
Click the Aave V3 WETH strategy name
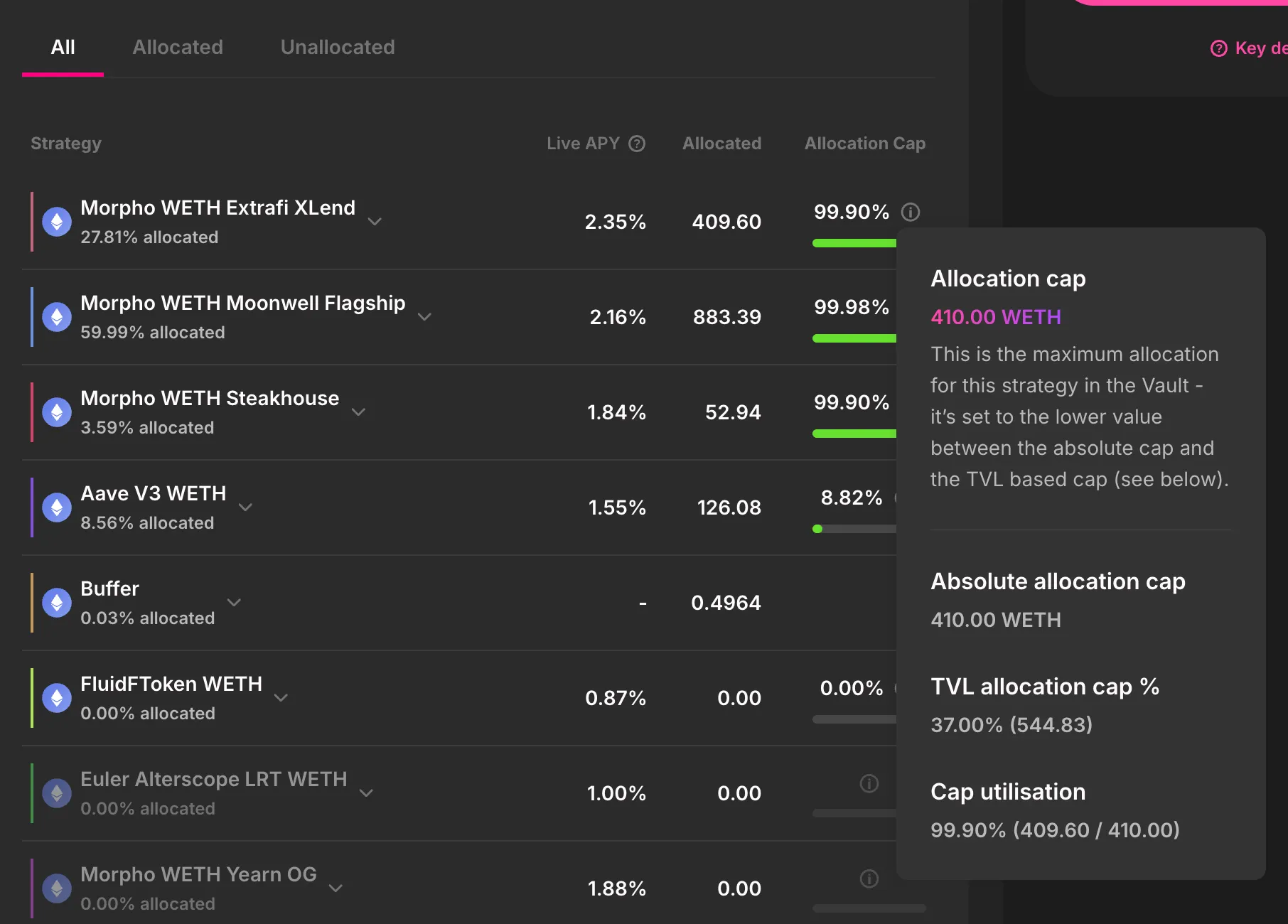coord(153,493)
